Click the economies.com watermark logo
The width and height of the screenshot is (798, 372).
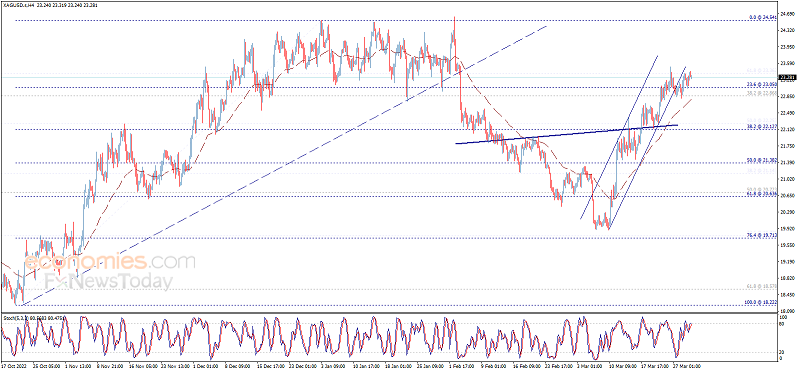pyautogui.click(x=109, y=262)
